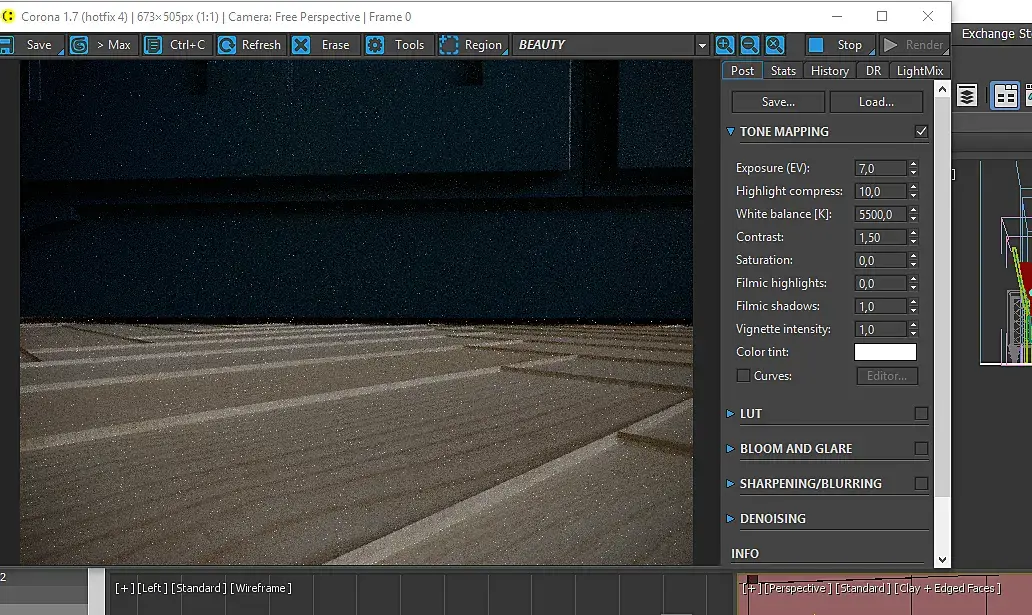The image size is (1032, 615).
Task: Click the grid layout icon in 3ds Max
Action: click(1006, 96)
